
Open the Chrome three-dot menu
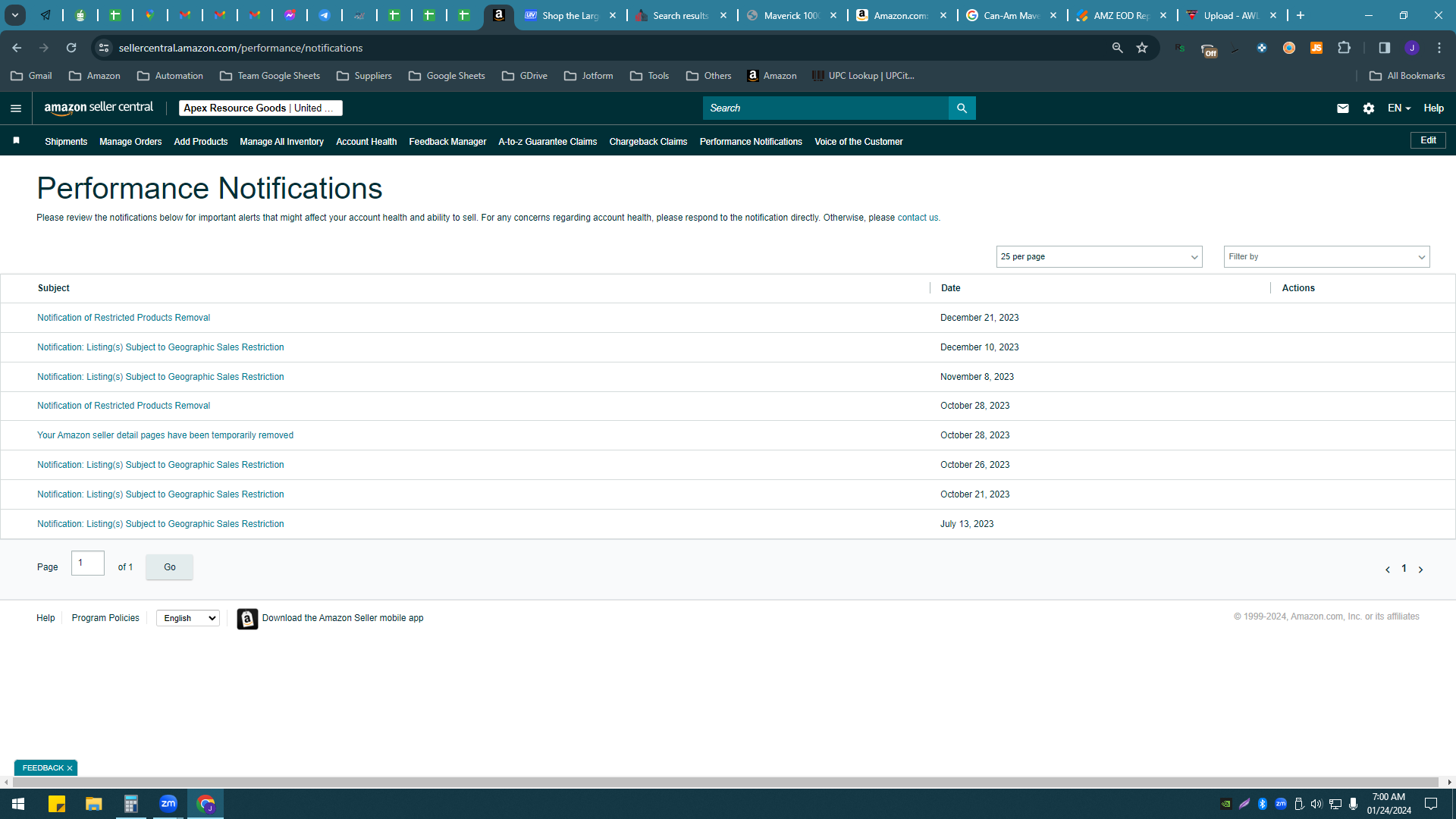(1439, 48)
